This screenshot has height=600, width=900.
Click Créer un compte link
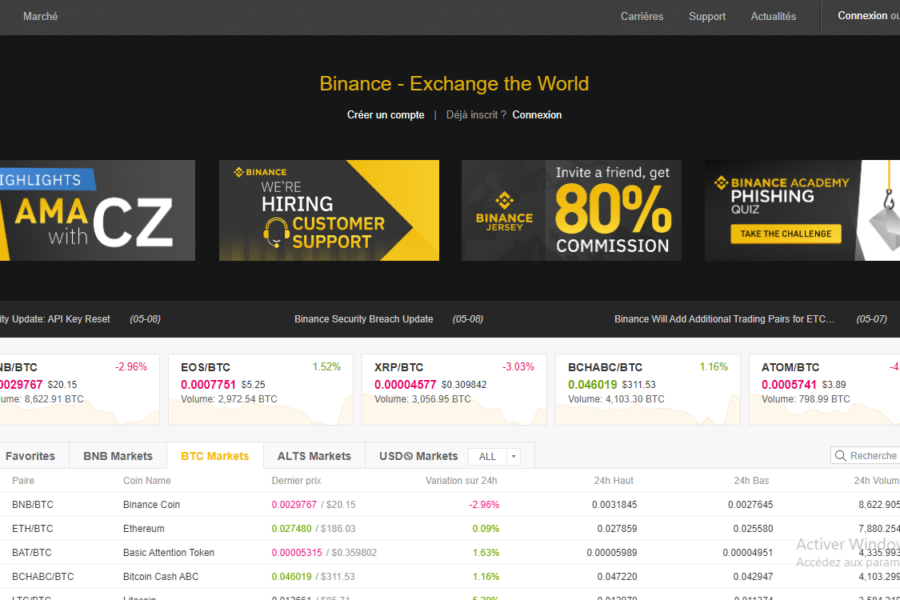tap(385, 115)
